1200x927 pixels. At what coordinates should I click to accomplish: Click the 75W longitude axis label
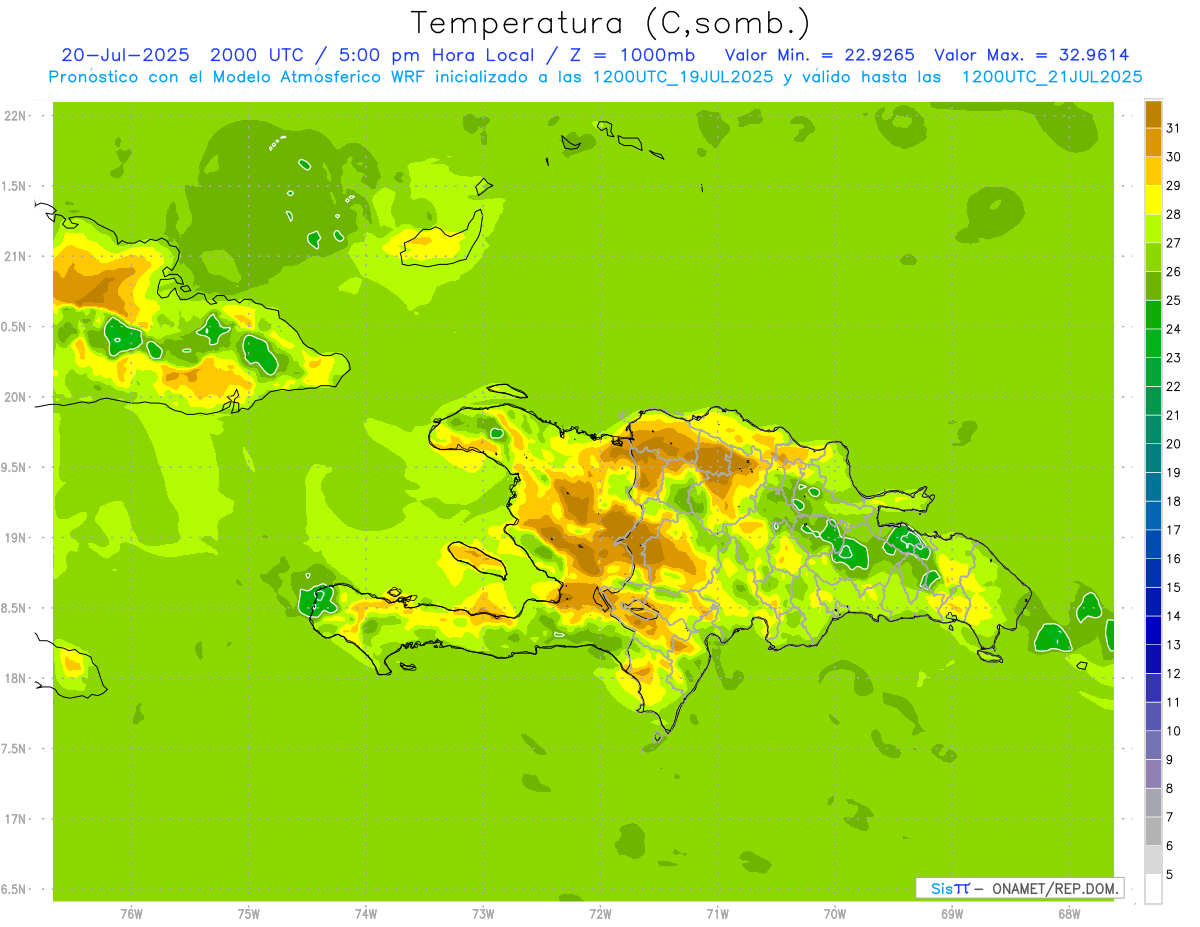click(248, 914)
